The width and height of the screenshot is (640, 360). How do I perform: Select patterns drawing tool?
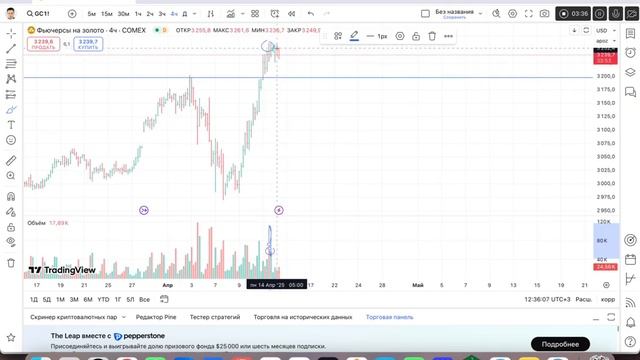click(x=11, y=79)
